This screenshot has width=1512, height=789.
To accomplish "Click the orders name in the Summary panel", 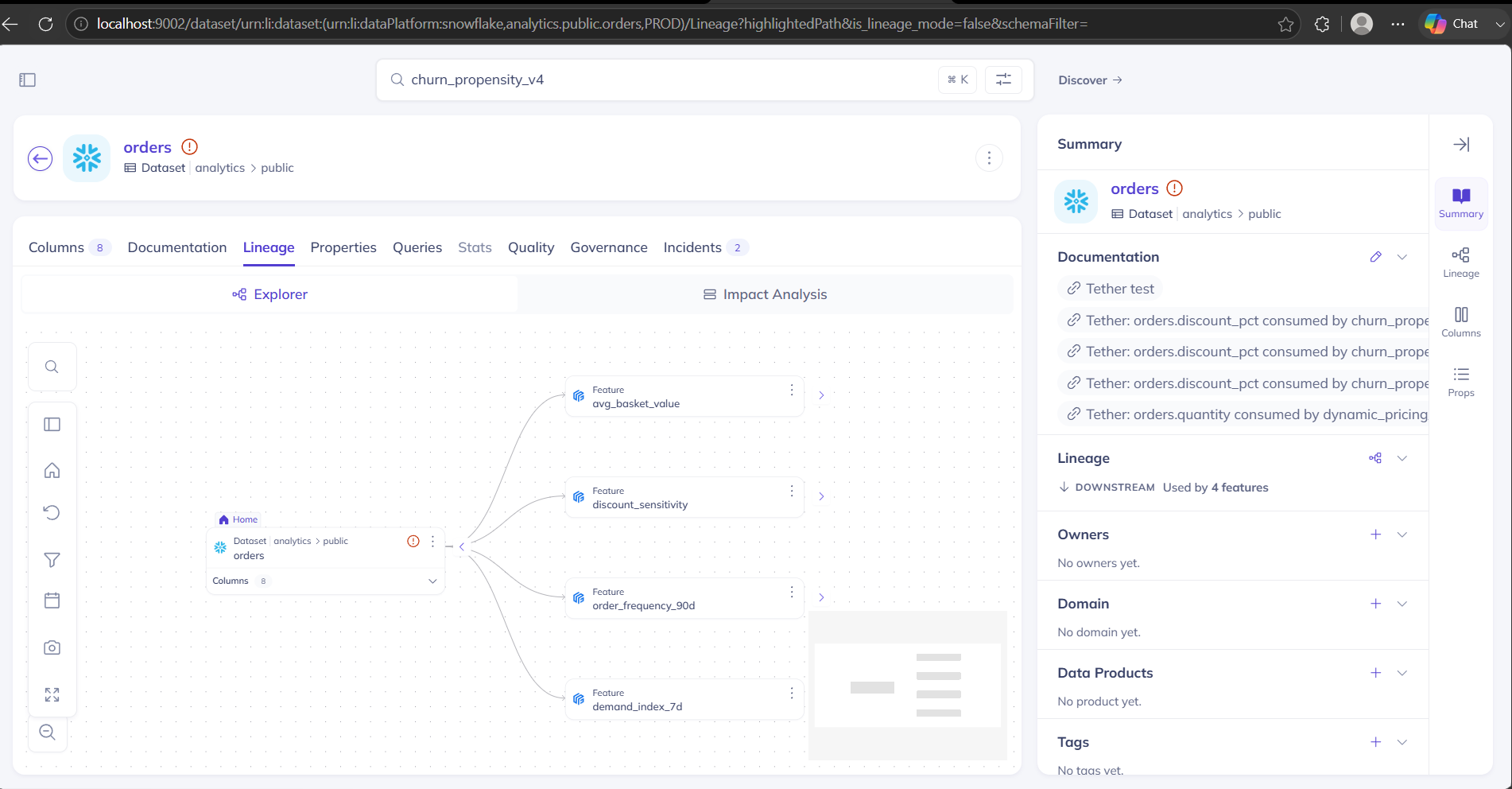I will [x=1134, y=189].
